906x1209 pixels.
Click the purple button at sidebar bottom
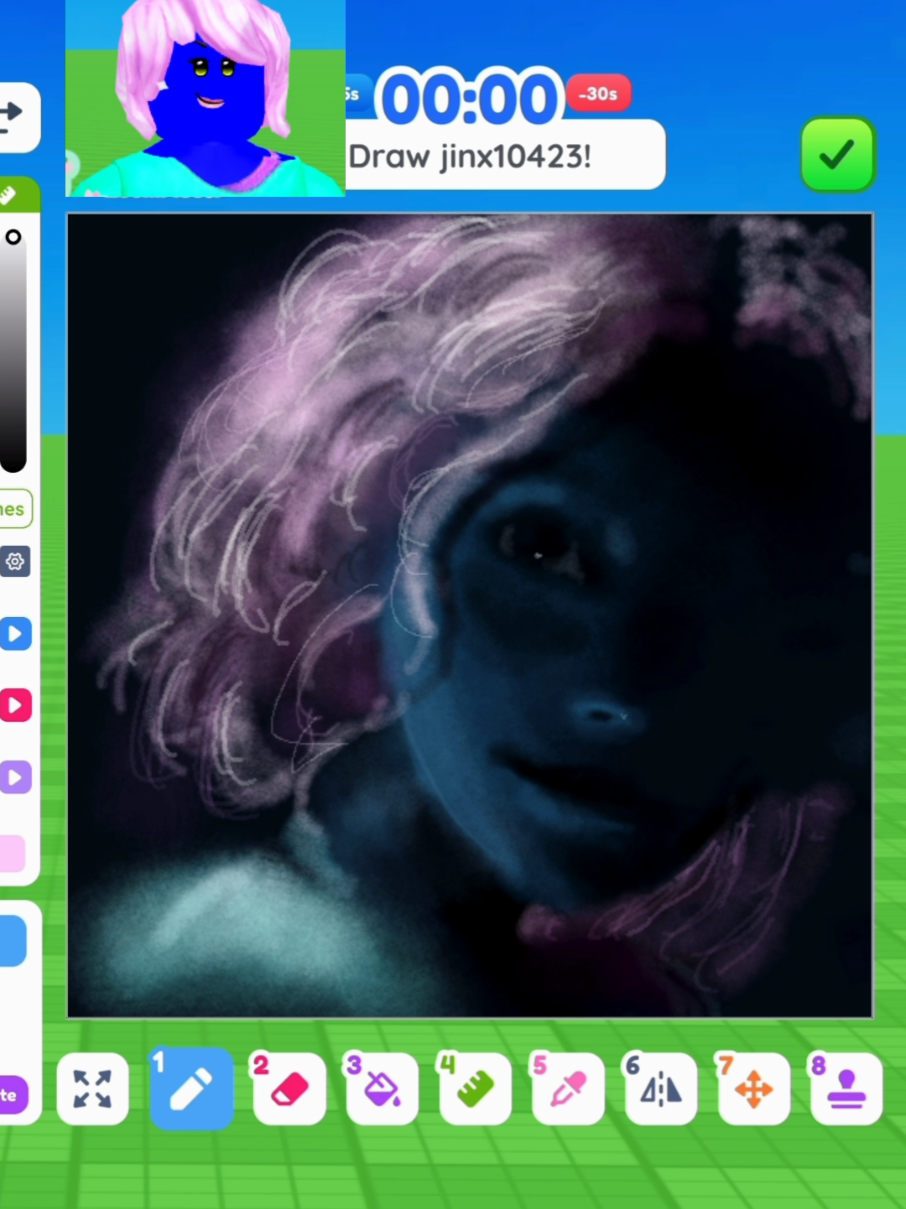(x=12, y=1095)
